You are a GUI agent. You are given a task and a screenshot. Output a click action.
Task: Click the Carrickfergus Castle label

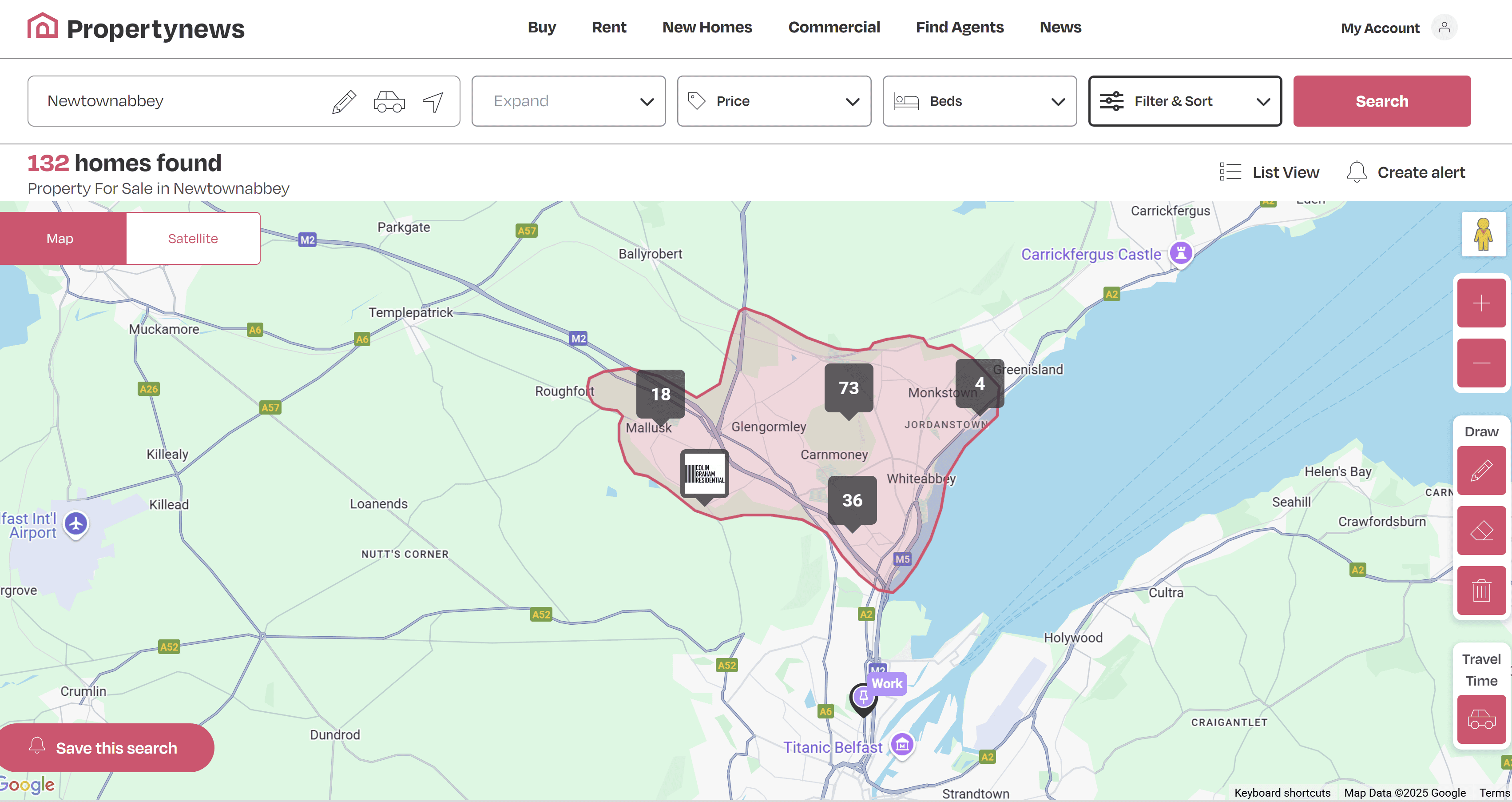1091,254
